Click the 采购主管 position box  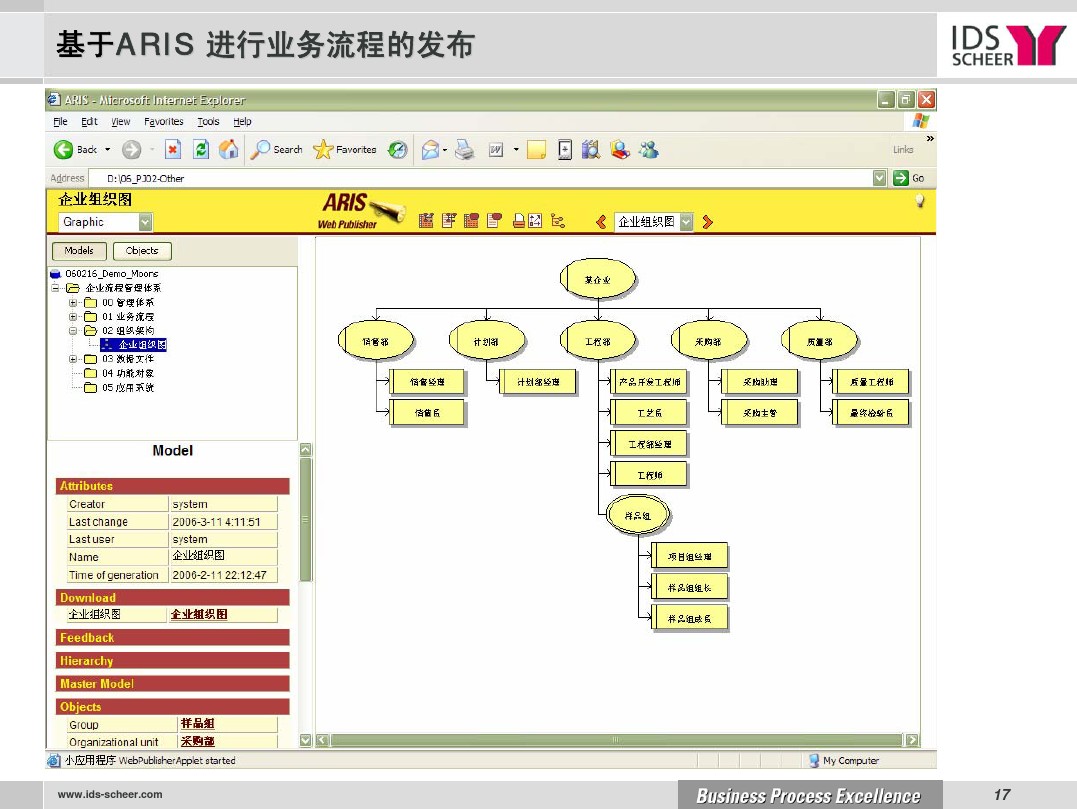760,413
